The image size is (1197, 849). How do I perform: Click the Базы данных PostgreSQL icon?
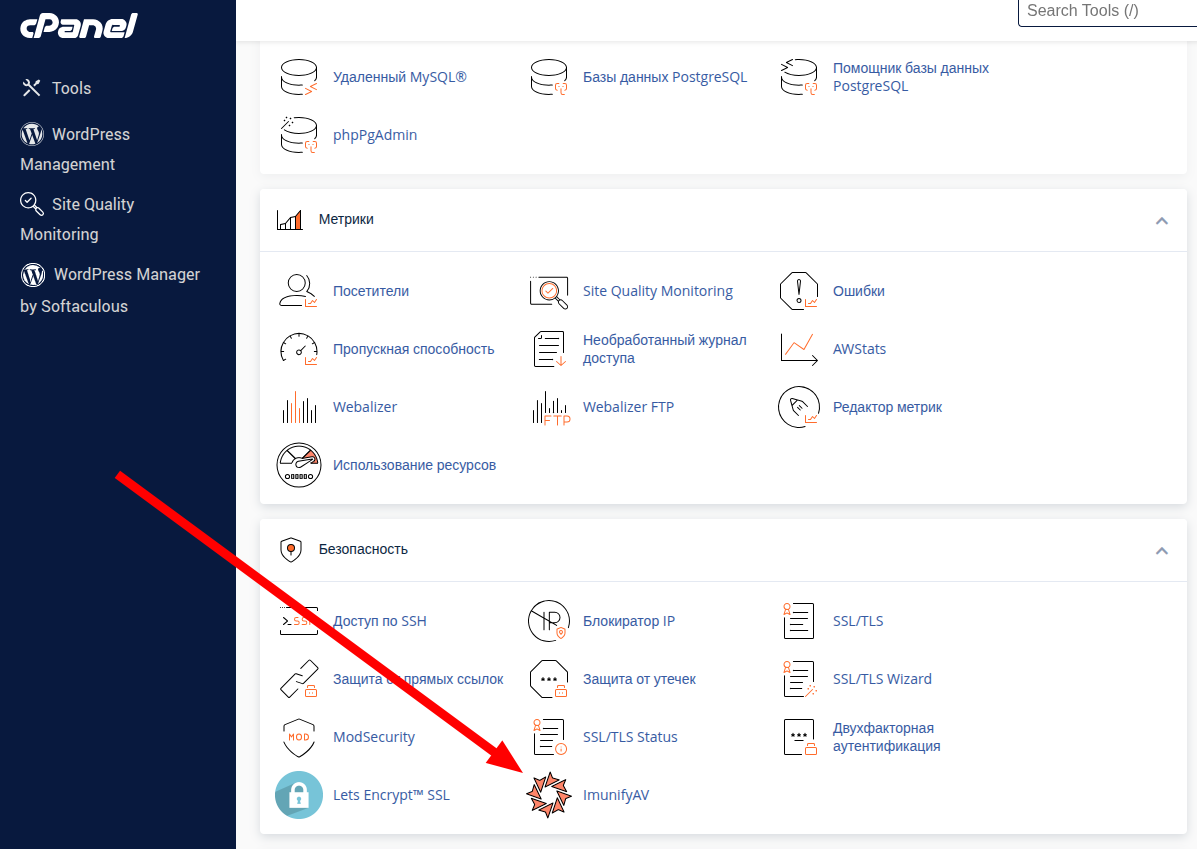(549, 77)
